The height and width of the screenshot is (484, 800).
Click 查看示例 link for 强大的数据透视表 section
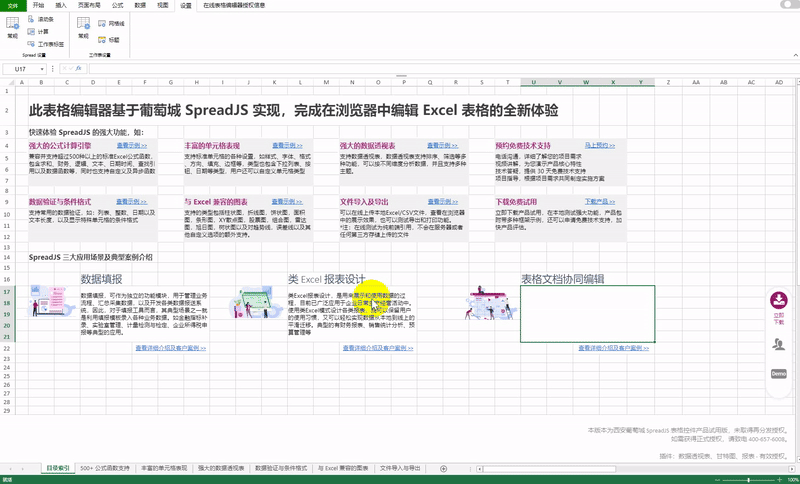coord(442,145)
